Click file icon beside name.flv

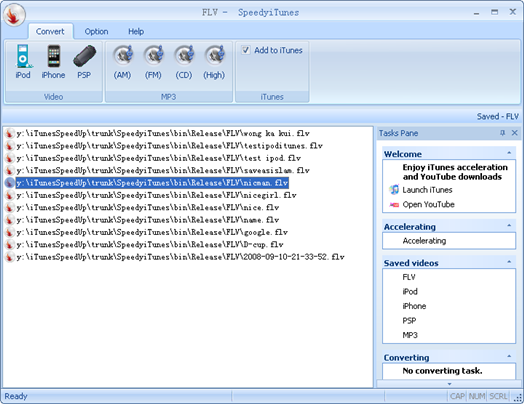click(x=9, y=220)
